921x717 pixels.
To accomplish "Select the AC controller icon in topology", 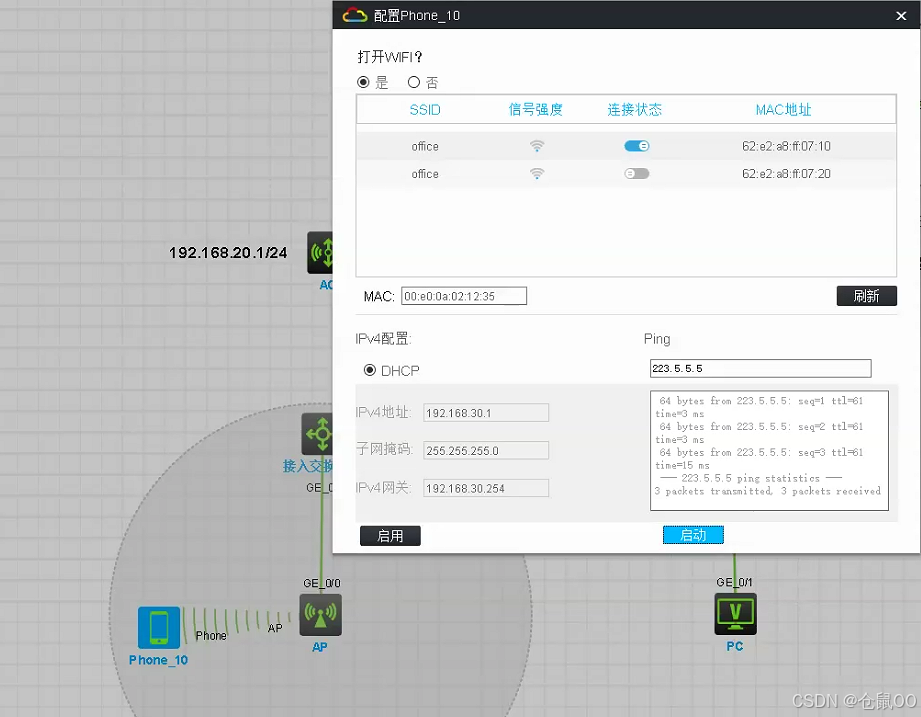I will point(320,253).
